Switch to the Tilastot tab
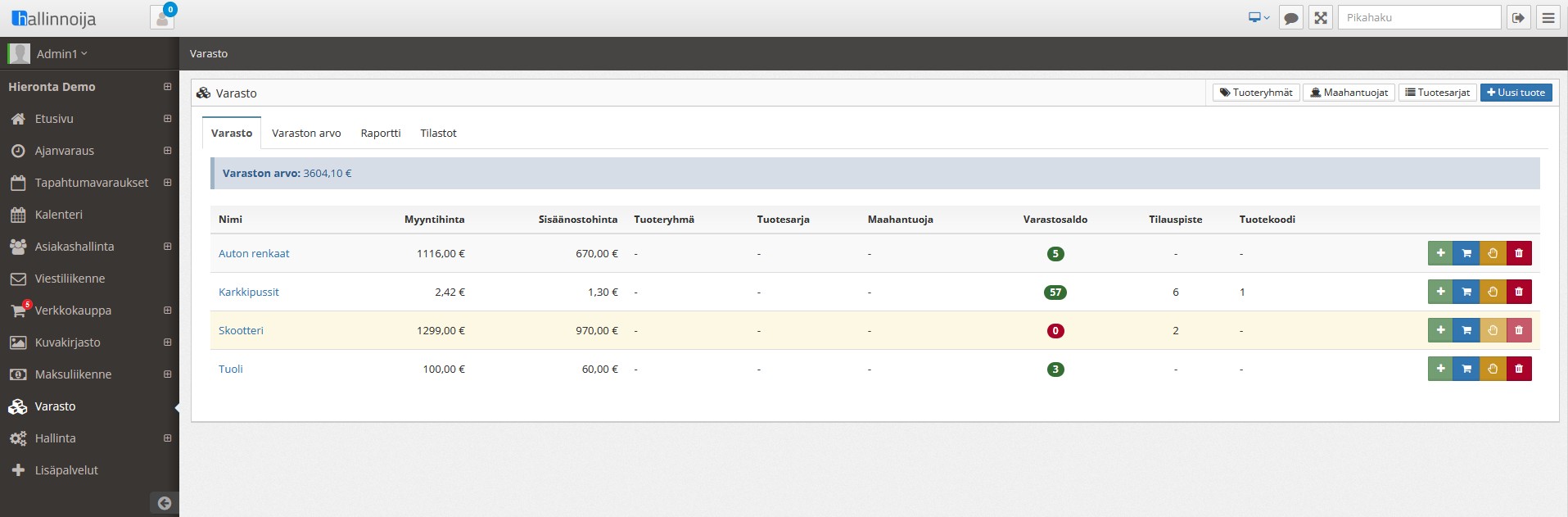The height and width of the screenshot is (517, 1568). pyautogui.click(x=438, y=133)
